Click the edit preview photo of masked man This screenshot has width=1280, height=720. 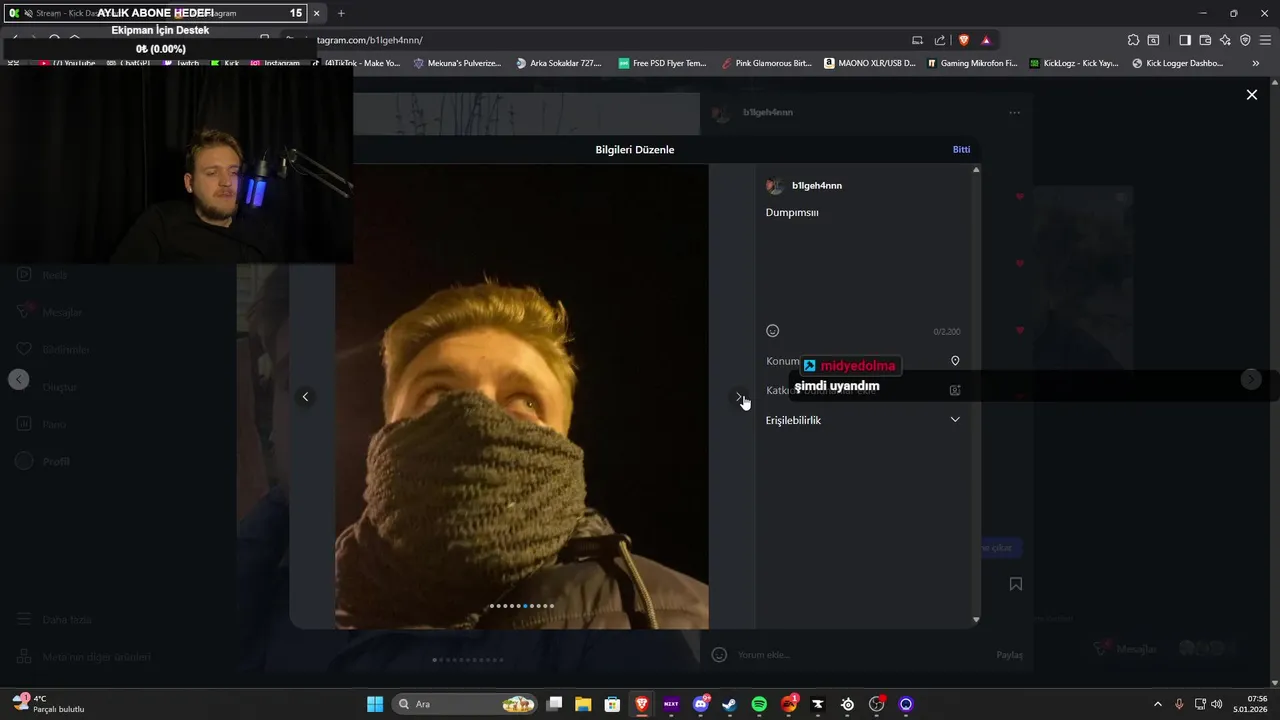pos(522,397)
